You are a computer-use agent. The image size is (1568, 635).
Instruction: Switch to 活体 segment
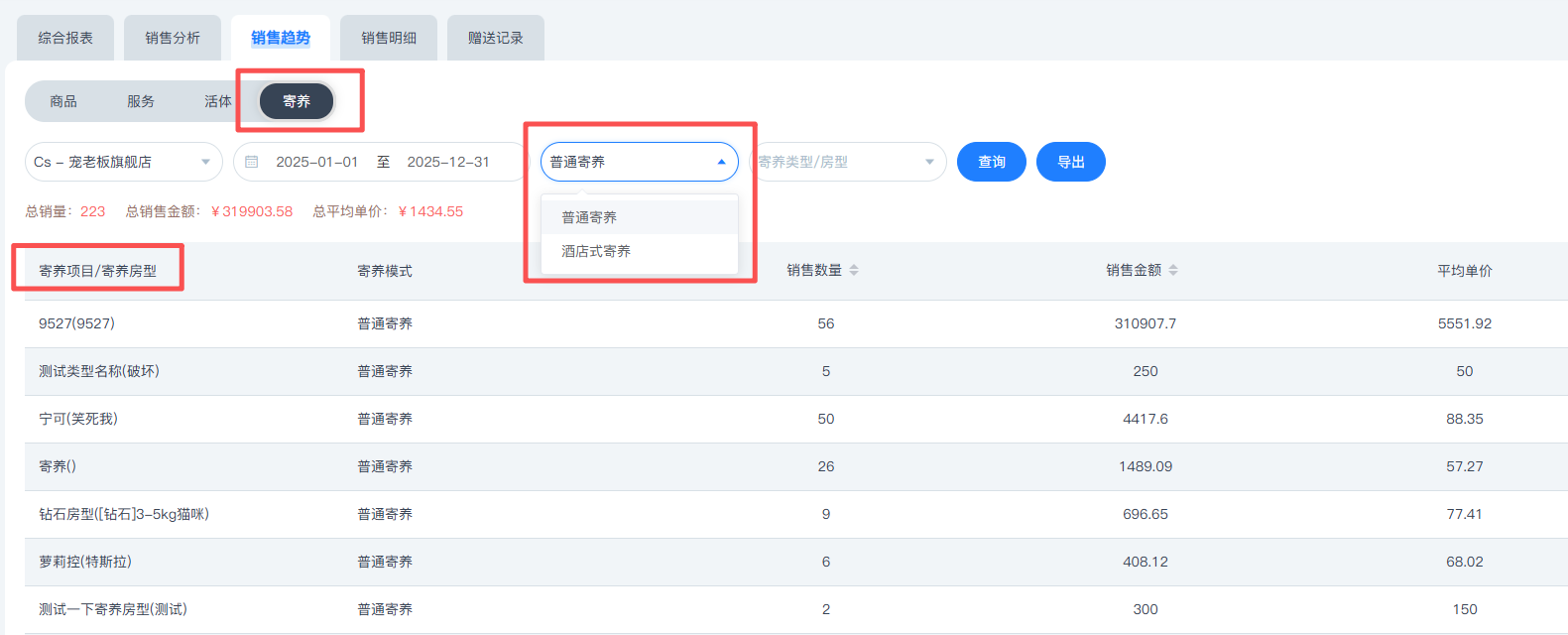coord(218,101)
